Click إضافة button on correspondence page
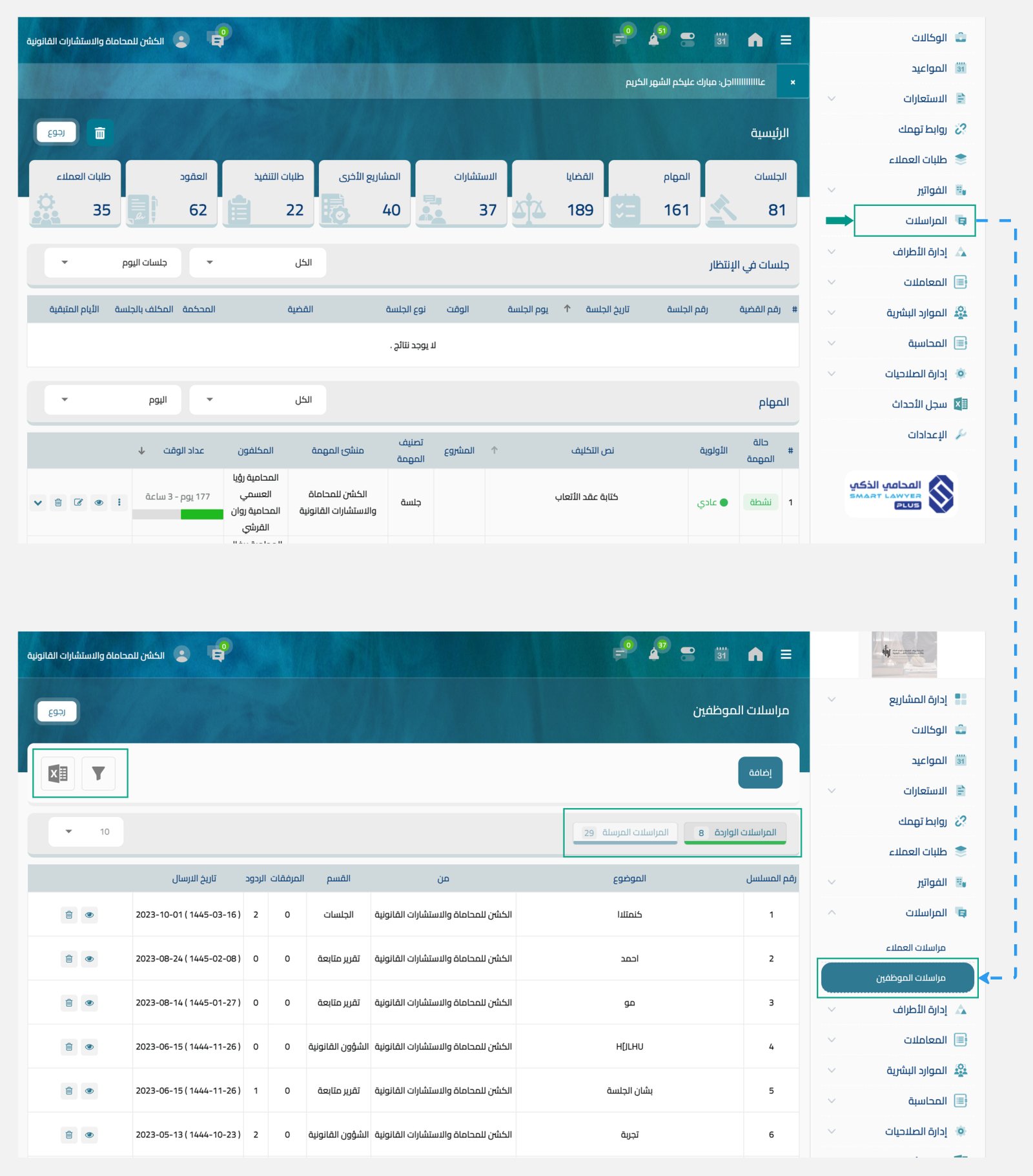Screen dimensions: 1033x1176 point(760,773)
